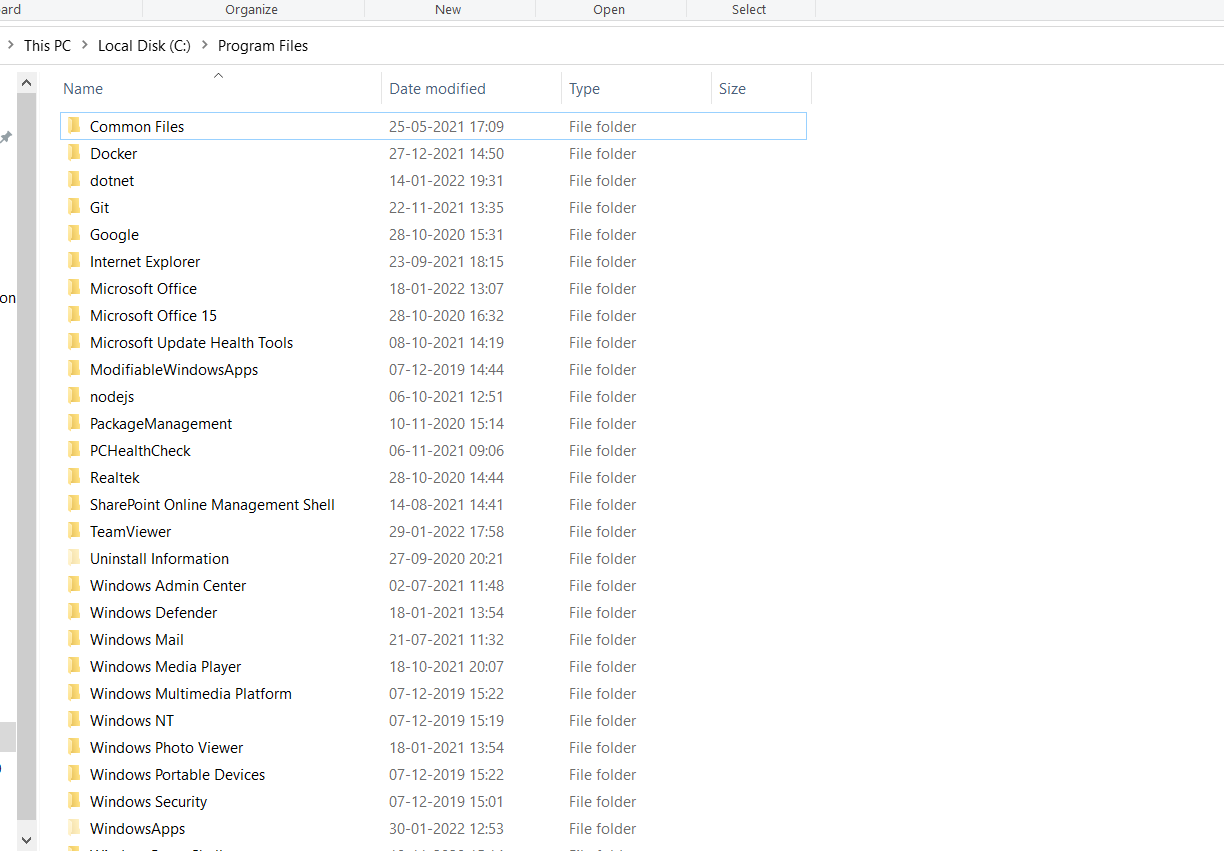Click the folder icon dated 18-01-2022 13:07
The height and width of the screenshot is (859, 1224).
pos(74,288)
